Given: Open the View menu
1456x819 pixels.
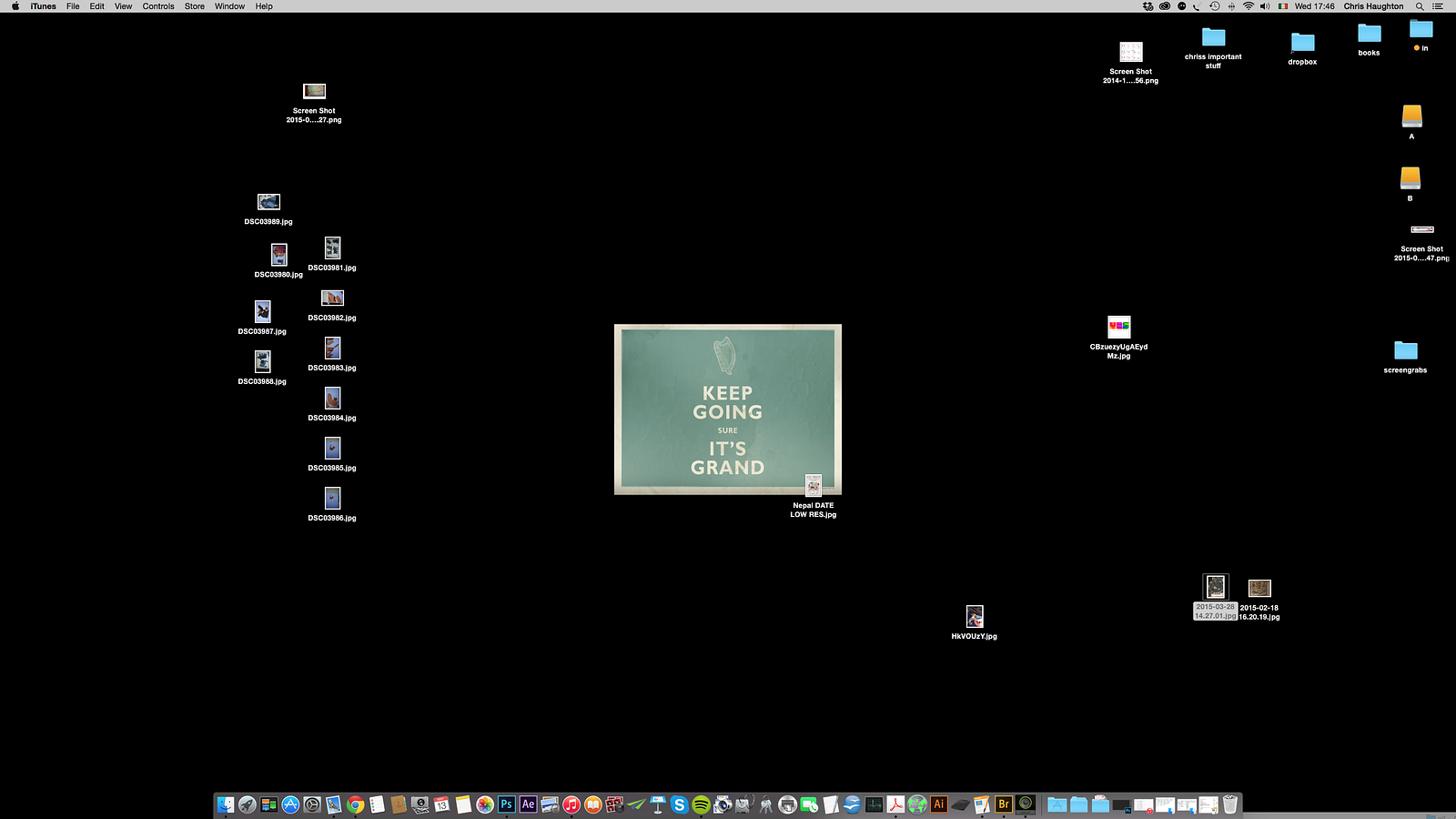Looking at the screenshot, I should click(123, 6).
